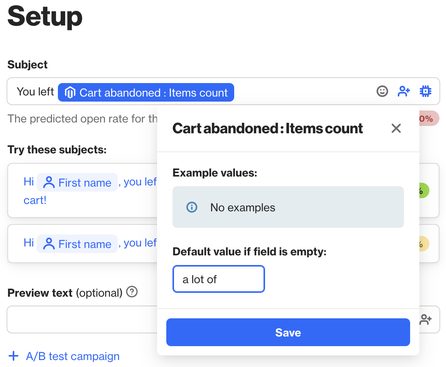Open the AI chip icon in Subject field
Screen dimensions: 446x367
(x=425, y=91)
